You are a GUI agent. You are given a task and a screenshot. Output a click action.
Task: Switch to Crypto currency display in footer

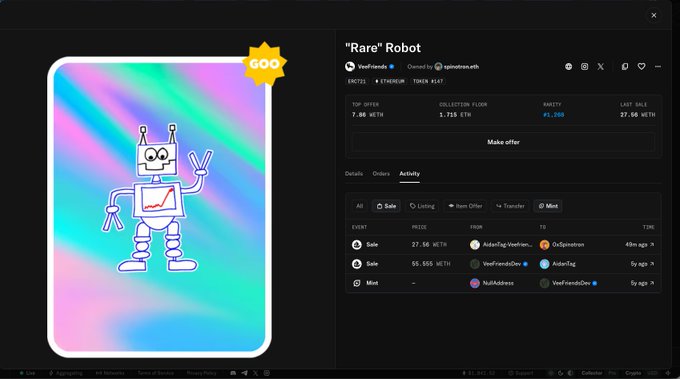633,373
